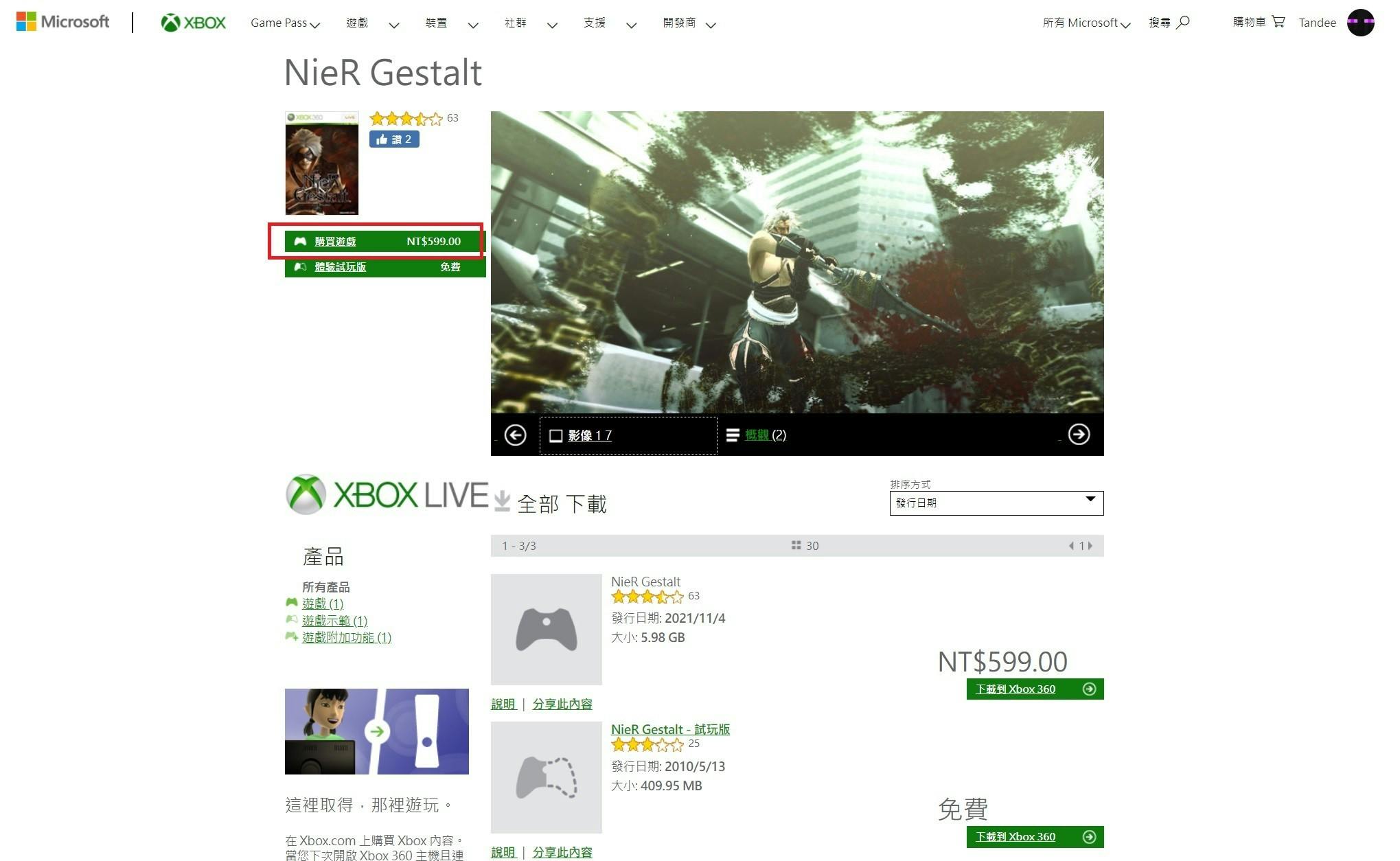Open the 遊戲 navigation menu

pos(372,23)
